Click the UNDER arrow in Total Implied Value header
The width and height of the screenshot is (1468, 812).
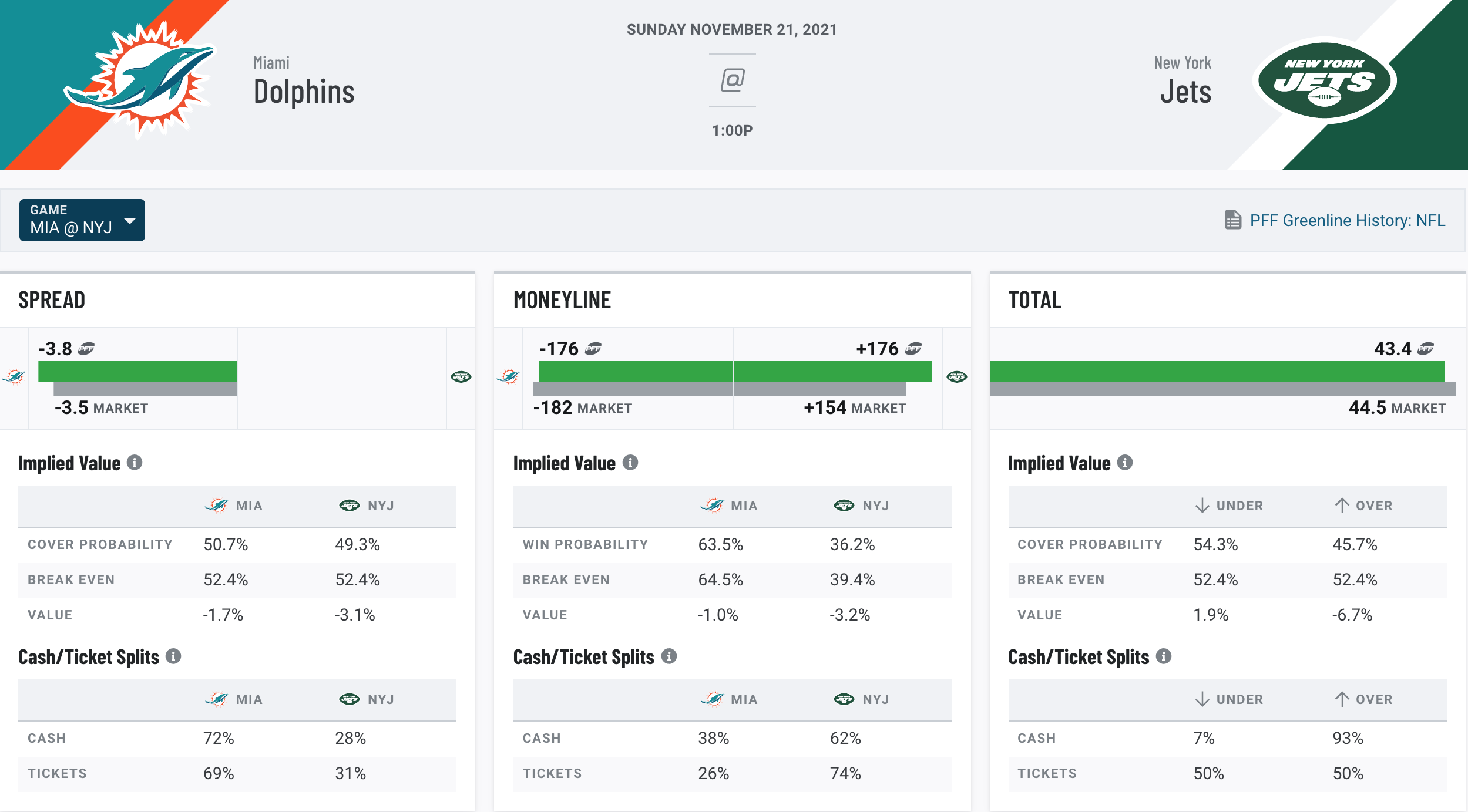[1202, 506]
